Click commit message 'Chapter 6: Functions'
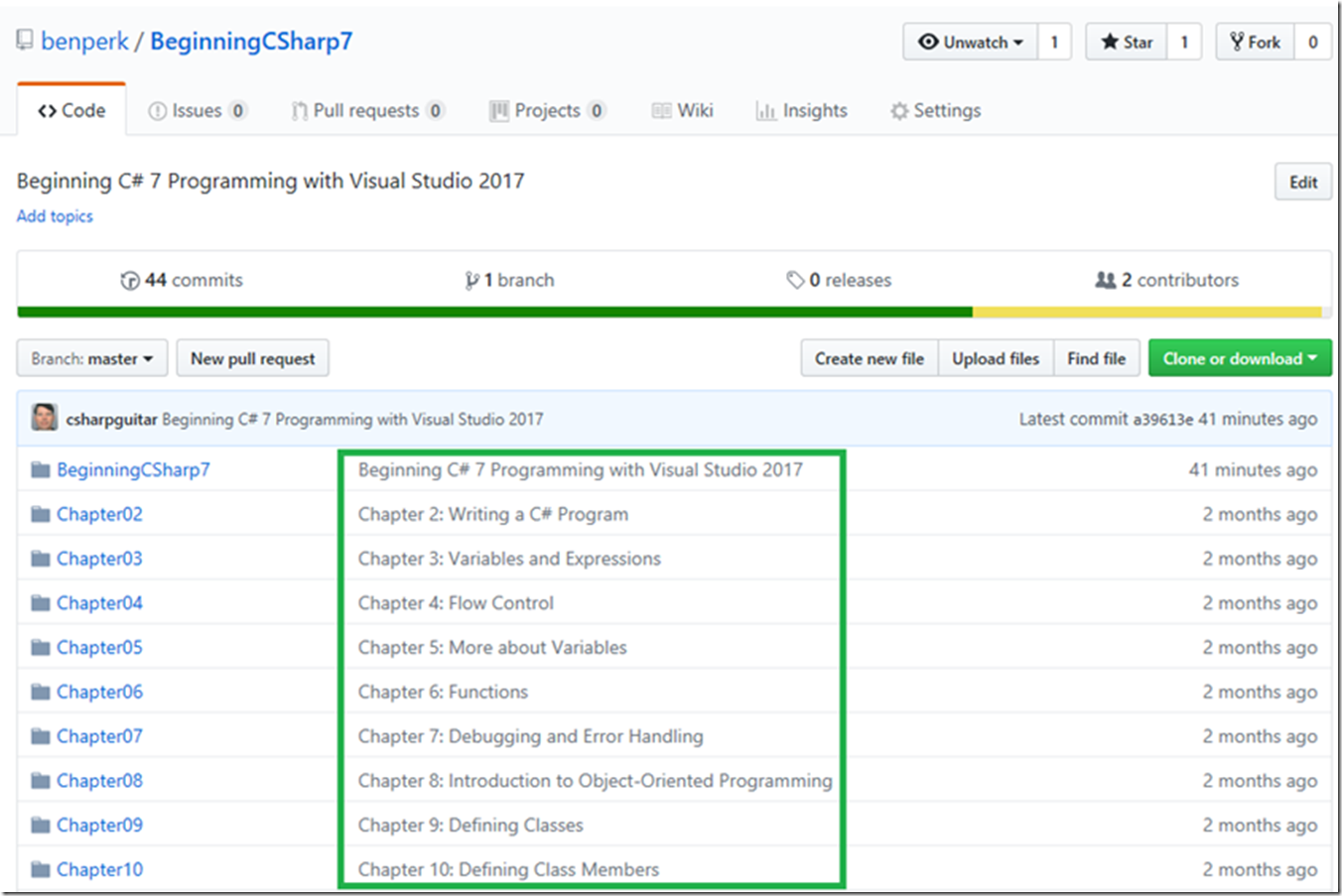The image size is (1342, 896). [x=443, y=692]
